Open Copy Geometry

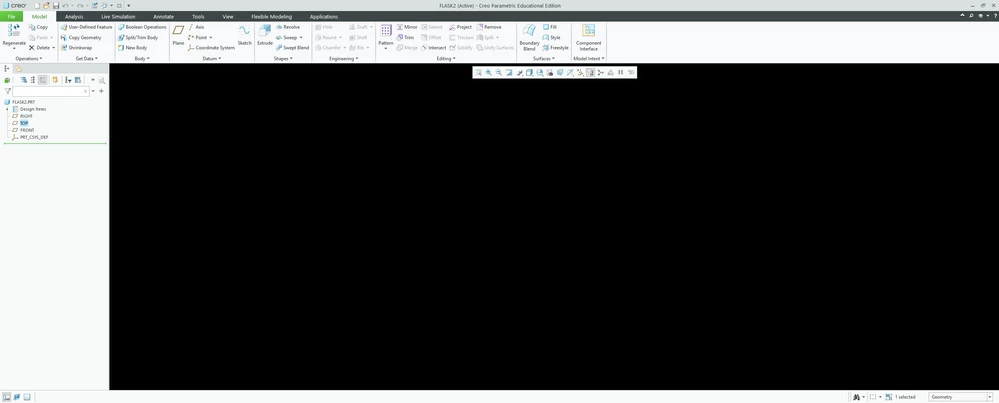pos(81,38)
